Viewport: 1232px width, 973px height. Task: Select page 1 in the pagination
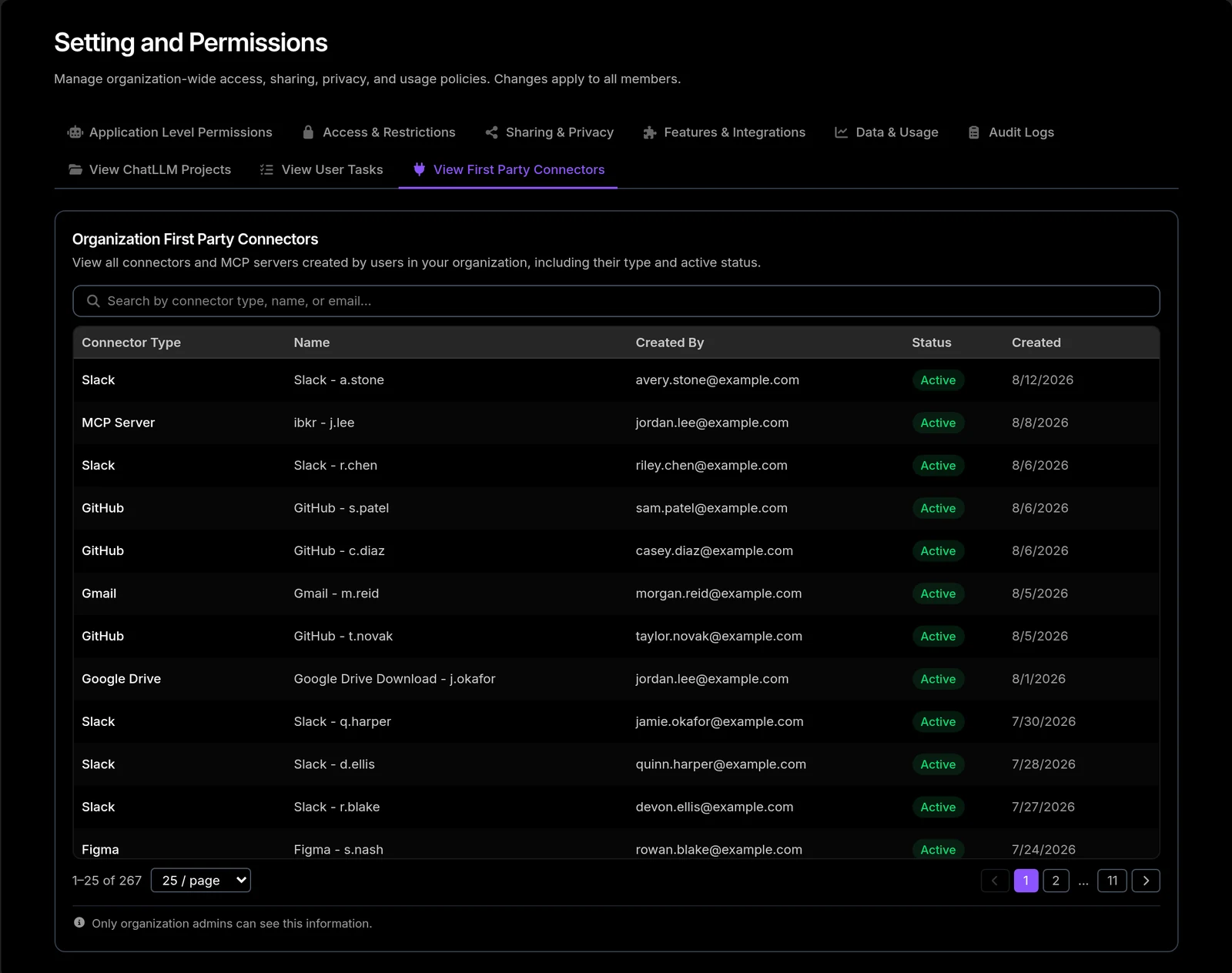tap(1026, 881)
